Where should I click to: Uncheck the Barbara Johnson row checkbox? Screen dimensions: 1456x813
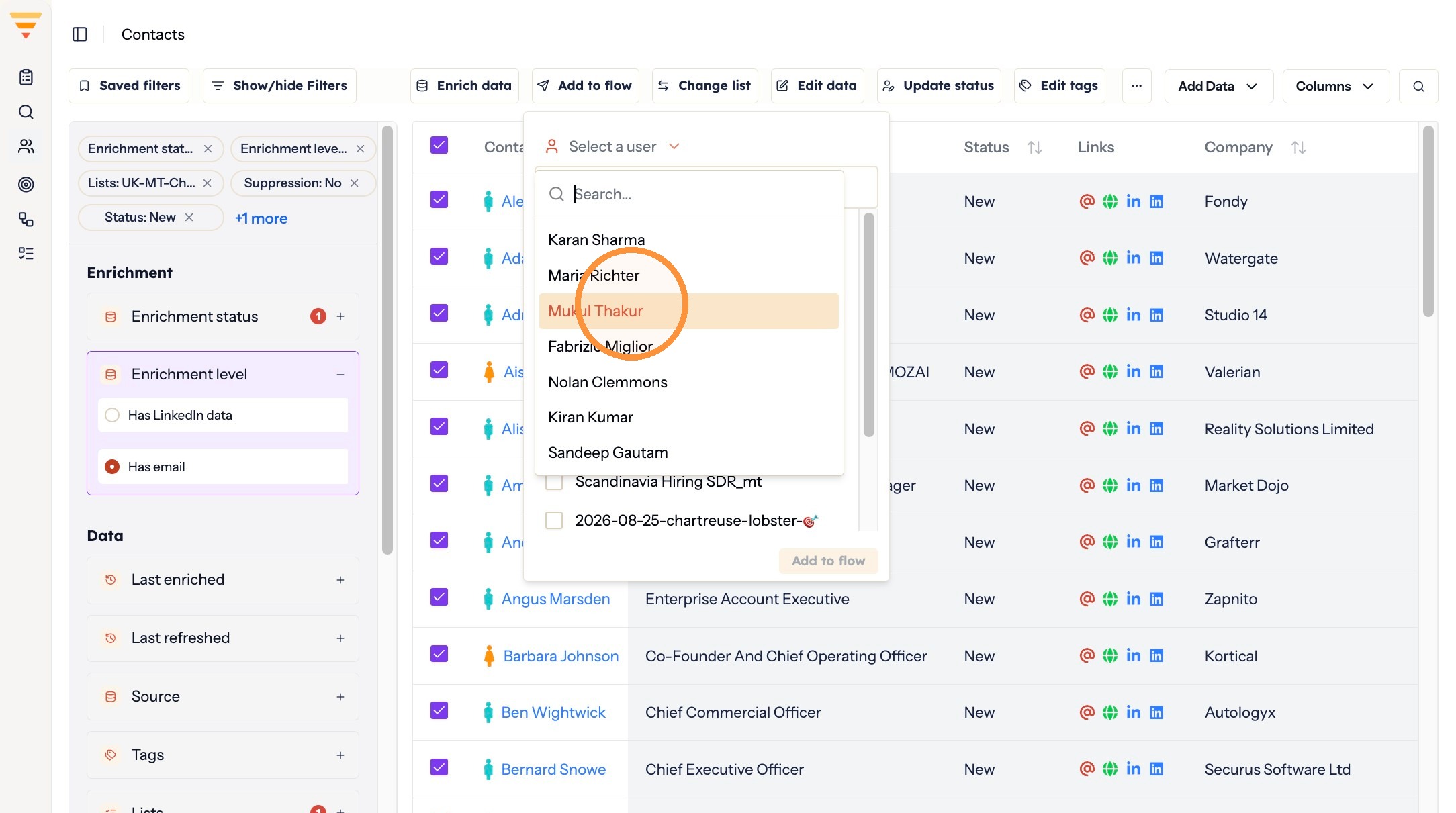pyautogui.click(x=439, y=654)
